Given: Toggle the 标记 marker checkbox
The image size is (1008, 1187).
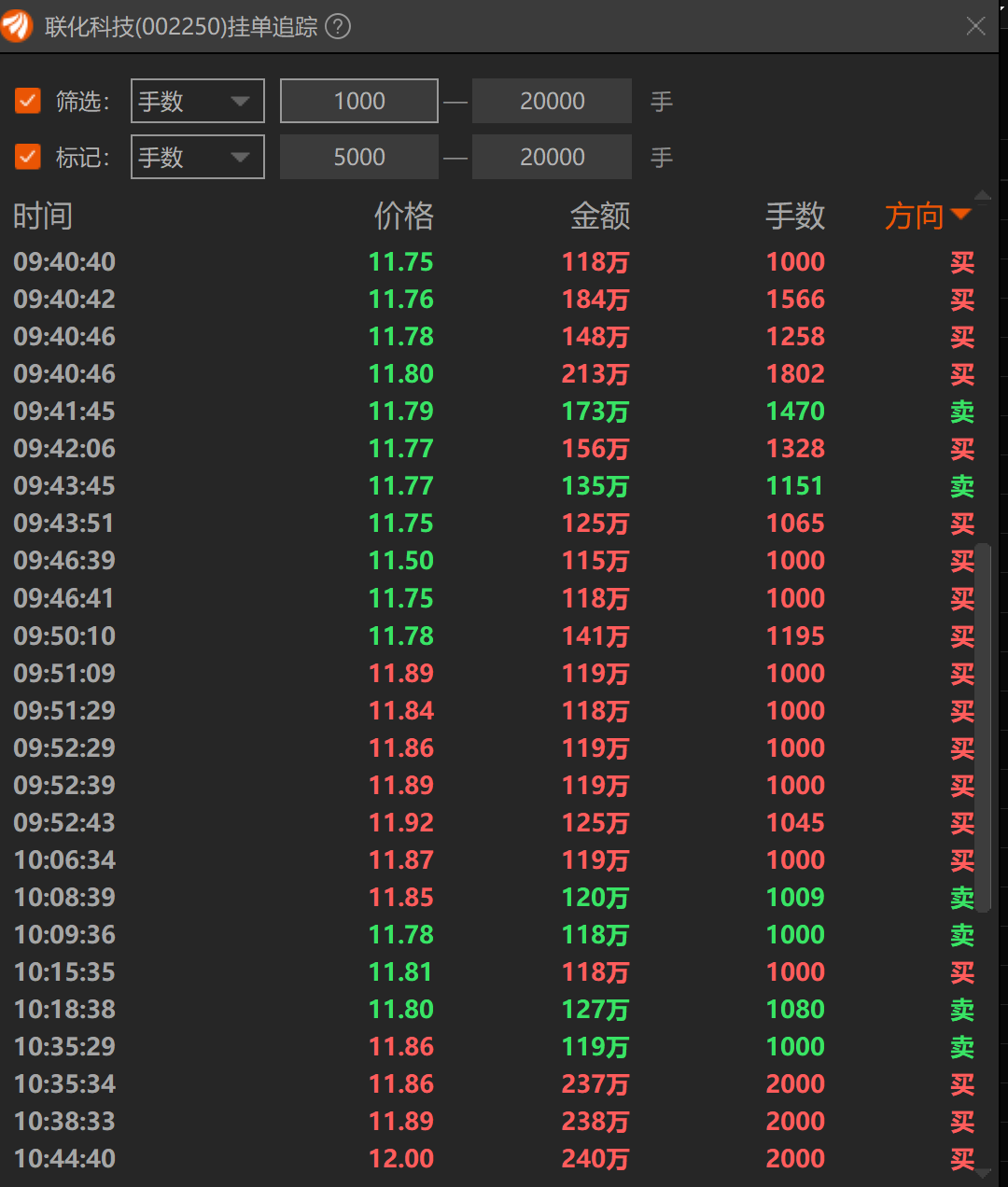Looking at the screenshot, I should (x=28, y=157).
